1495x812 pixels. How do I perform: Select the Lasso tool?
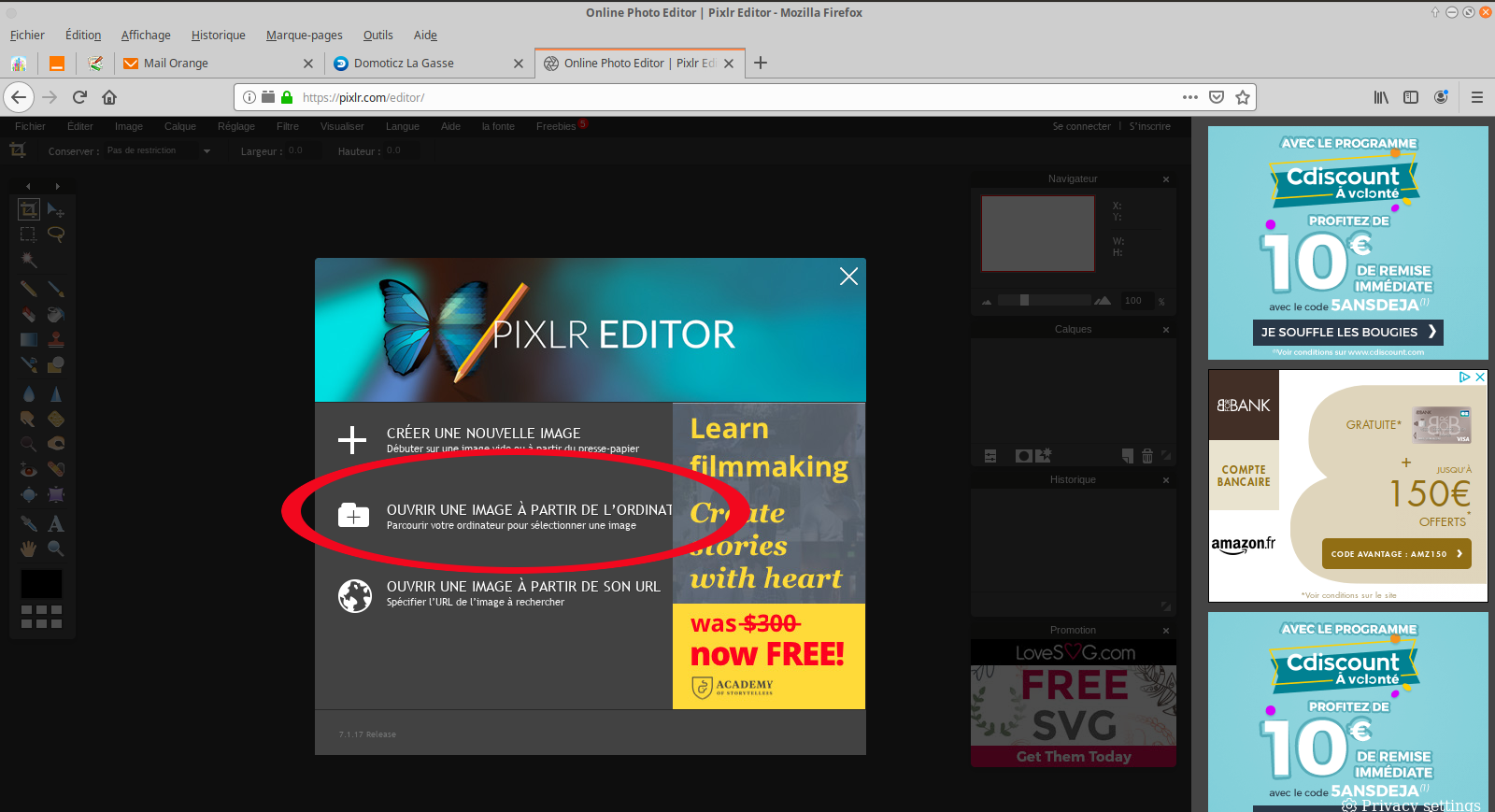56,235
